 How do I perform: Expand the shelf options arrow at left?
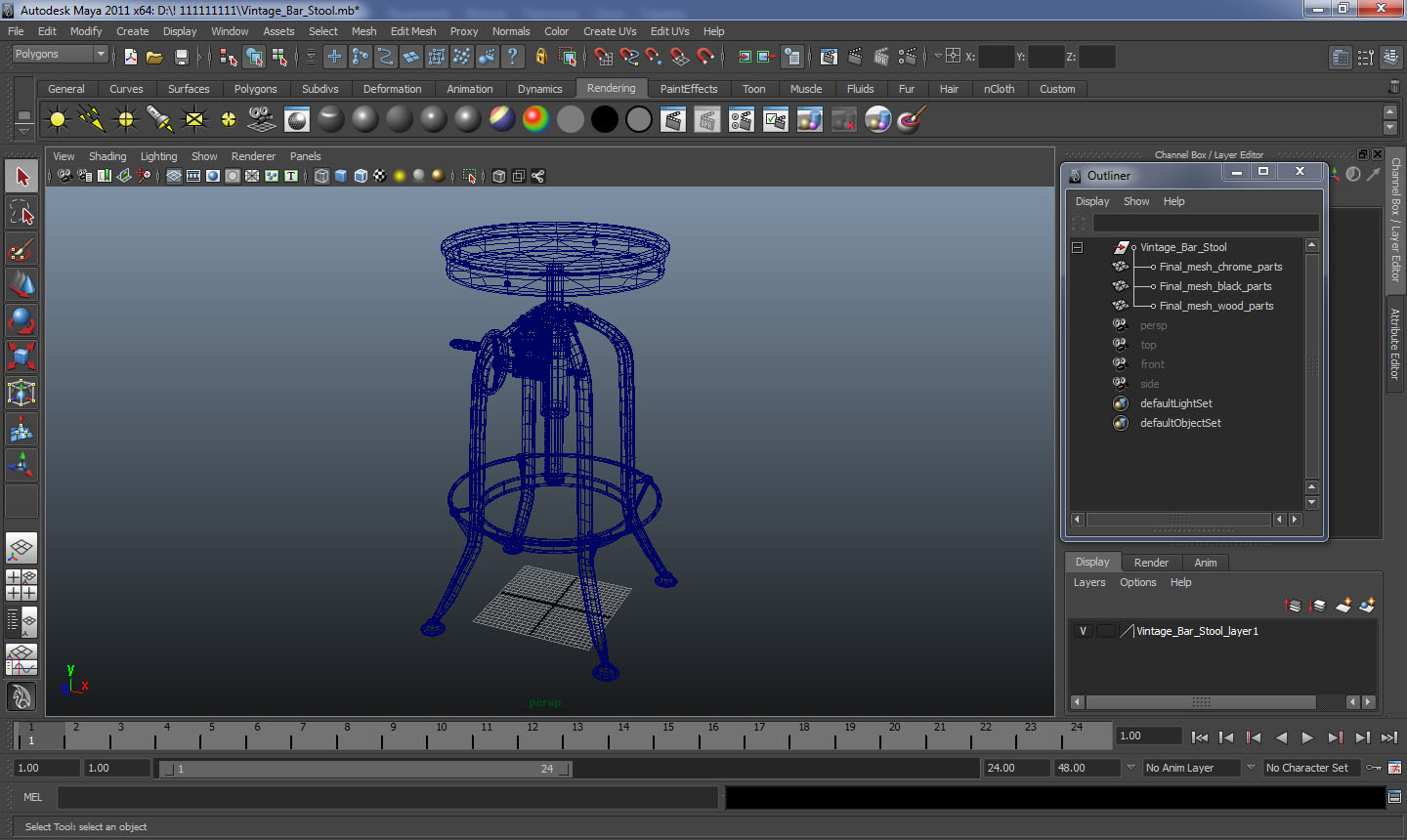[x=23, y=131]
